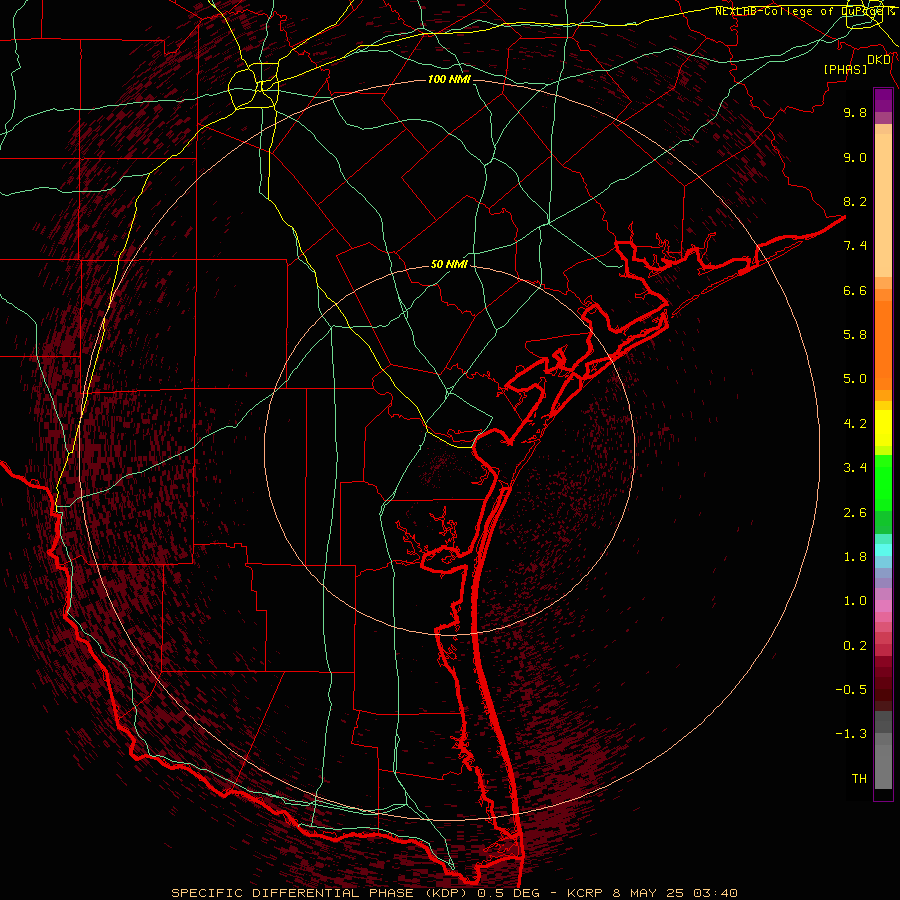Click the "100 NMI" range ring label
Screen dimensions: 900x900
tap(449, 79)
